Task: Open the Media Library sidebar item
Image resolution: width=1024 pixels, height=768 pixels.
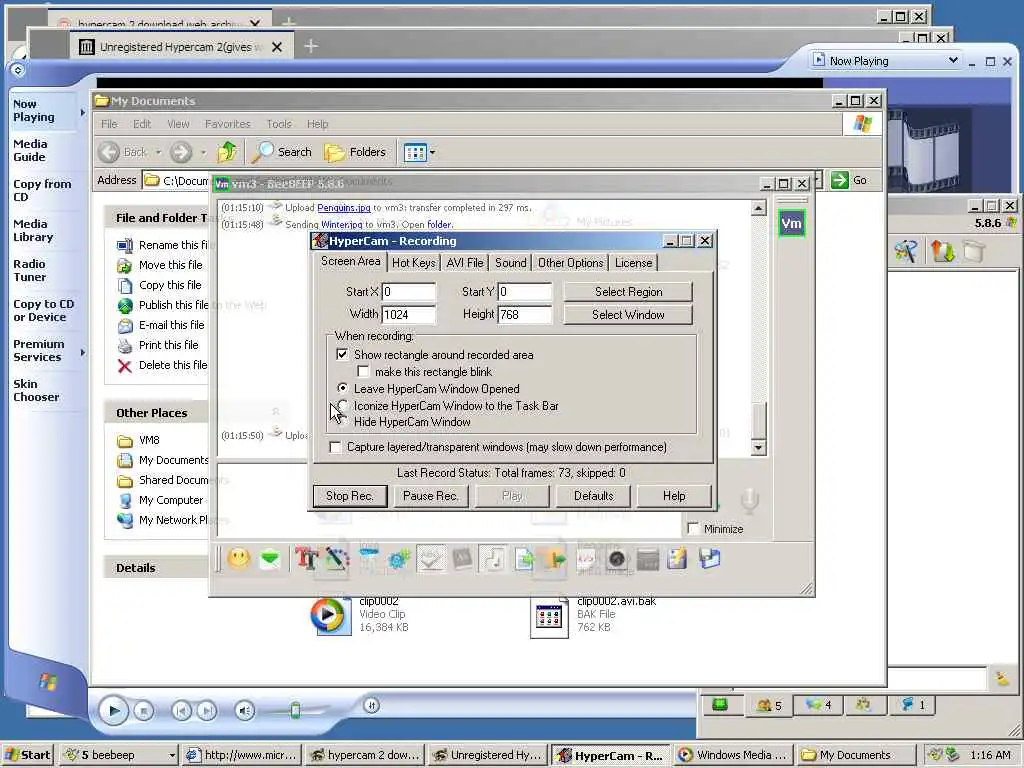Action: tap(33, 231)
